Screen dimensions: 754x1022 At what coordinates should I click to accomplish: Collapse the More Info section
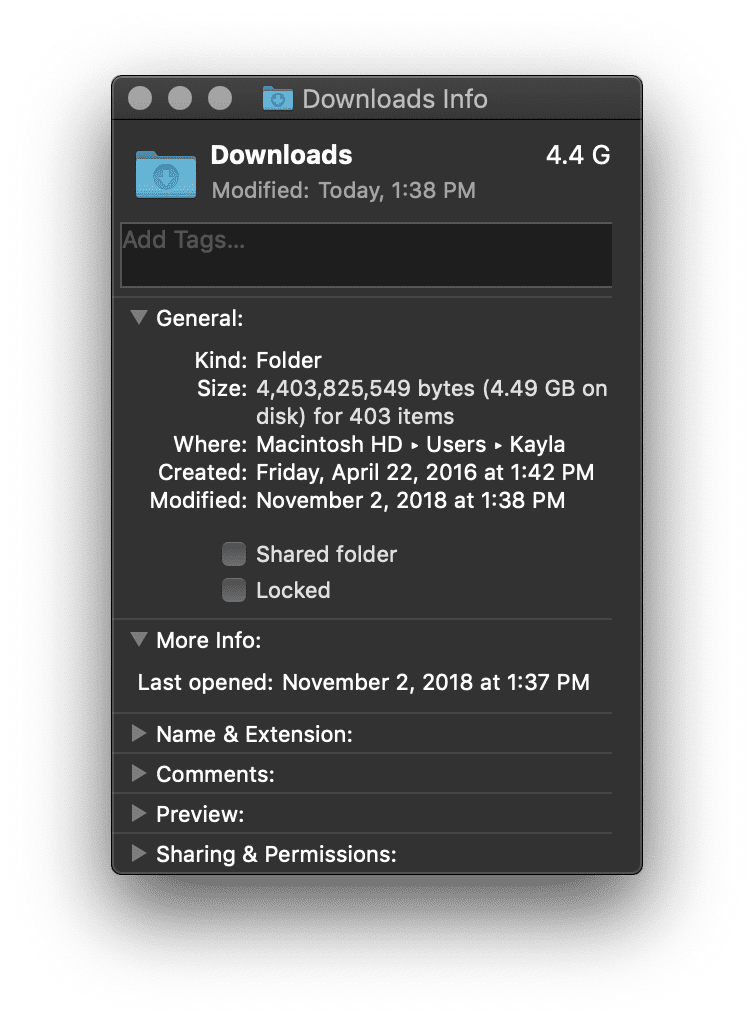coord(138,639)
